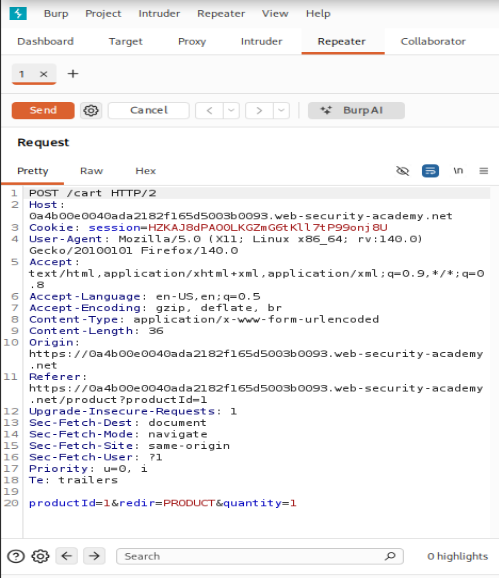The width and height of the screenshot is (499, 578).
Task: Click 'Content-Length: 36' header line
Action: [x=96, y=331]
